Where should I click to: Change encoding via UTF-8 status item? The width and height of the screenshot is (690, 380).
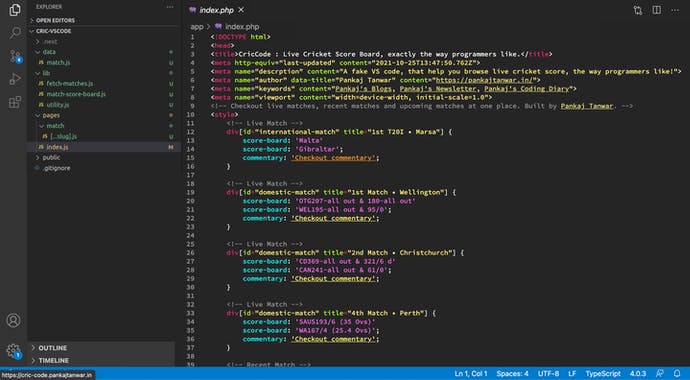pos(548,373)
